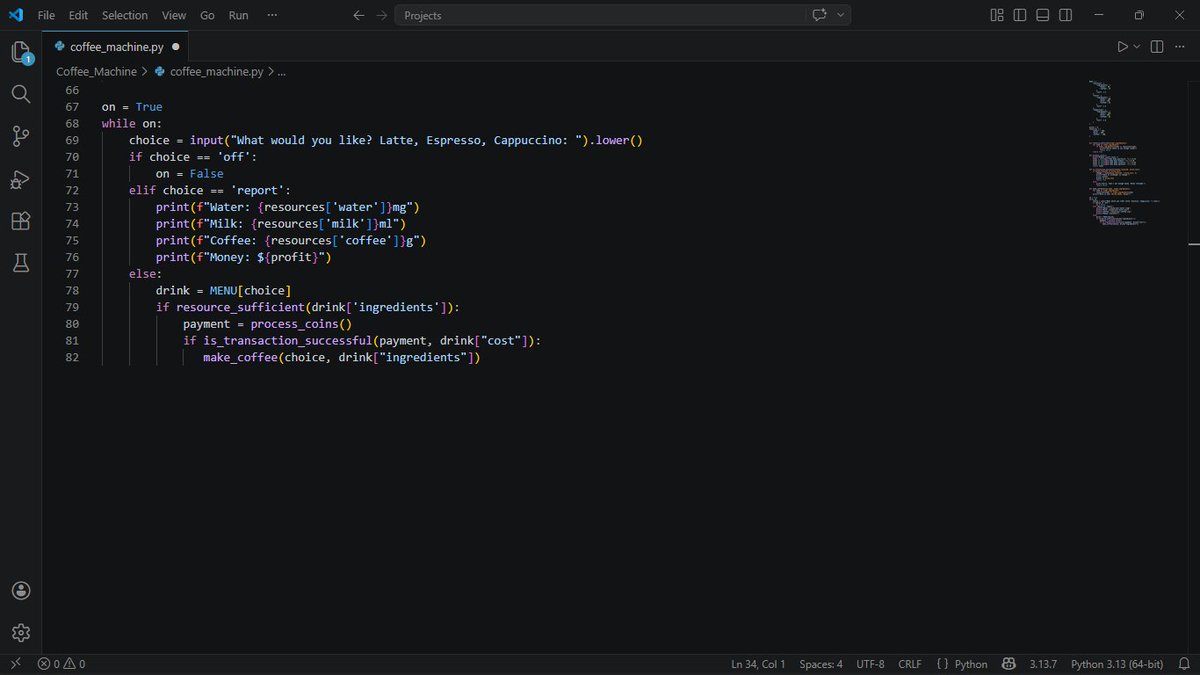
Task: Click 'process_coins()' in line 80
Action: 301,323
